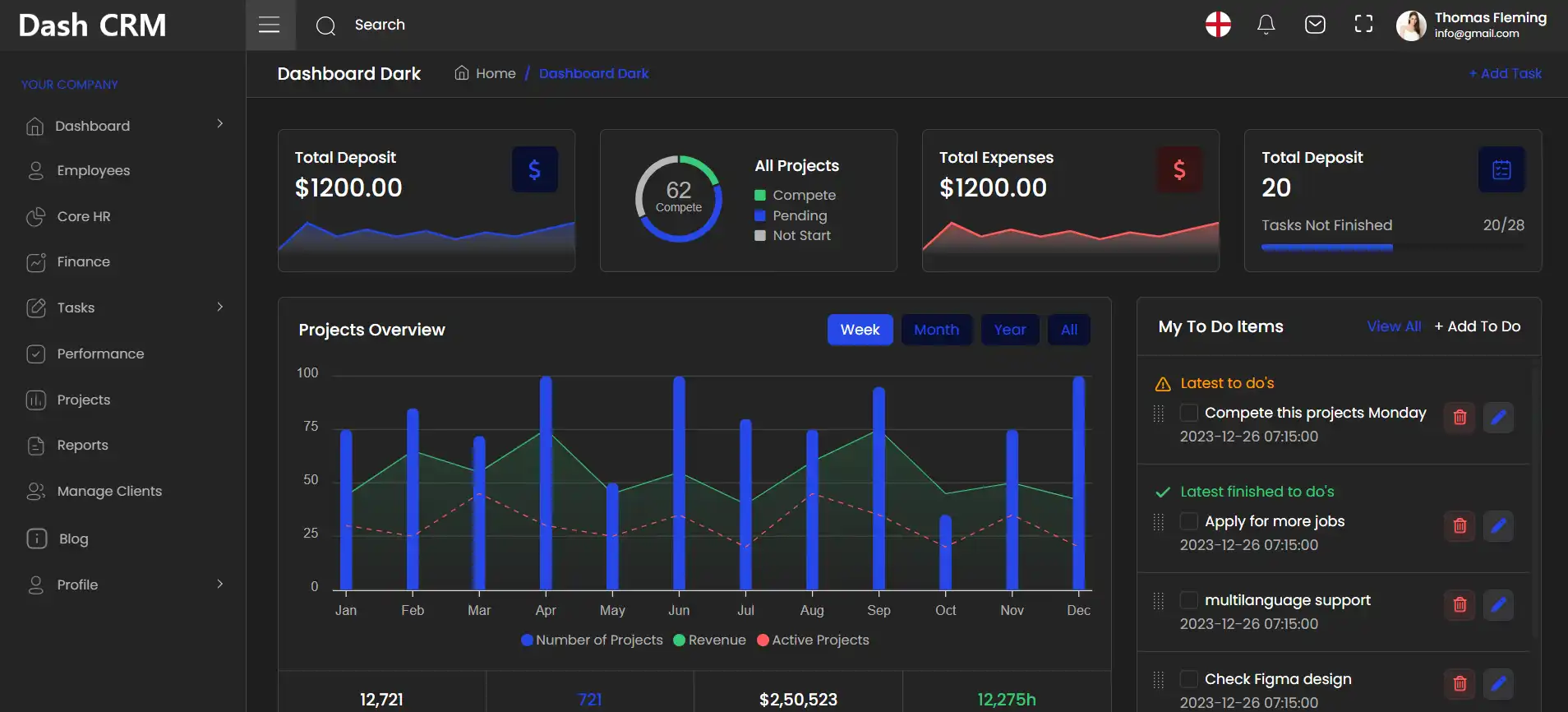Image resolution: width=1568 pixels, height=712 pixels.
Task: Switch to Month view in Projects Overview
Action: coord(936,330)
